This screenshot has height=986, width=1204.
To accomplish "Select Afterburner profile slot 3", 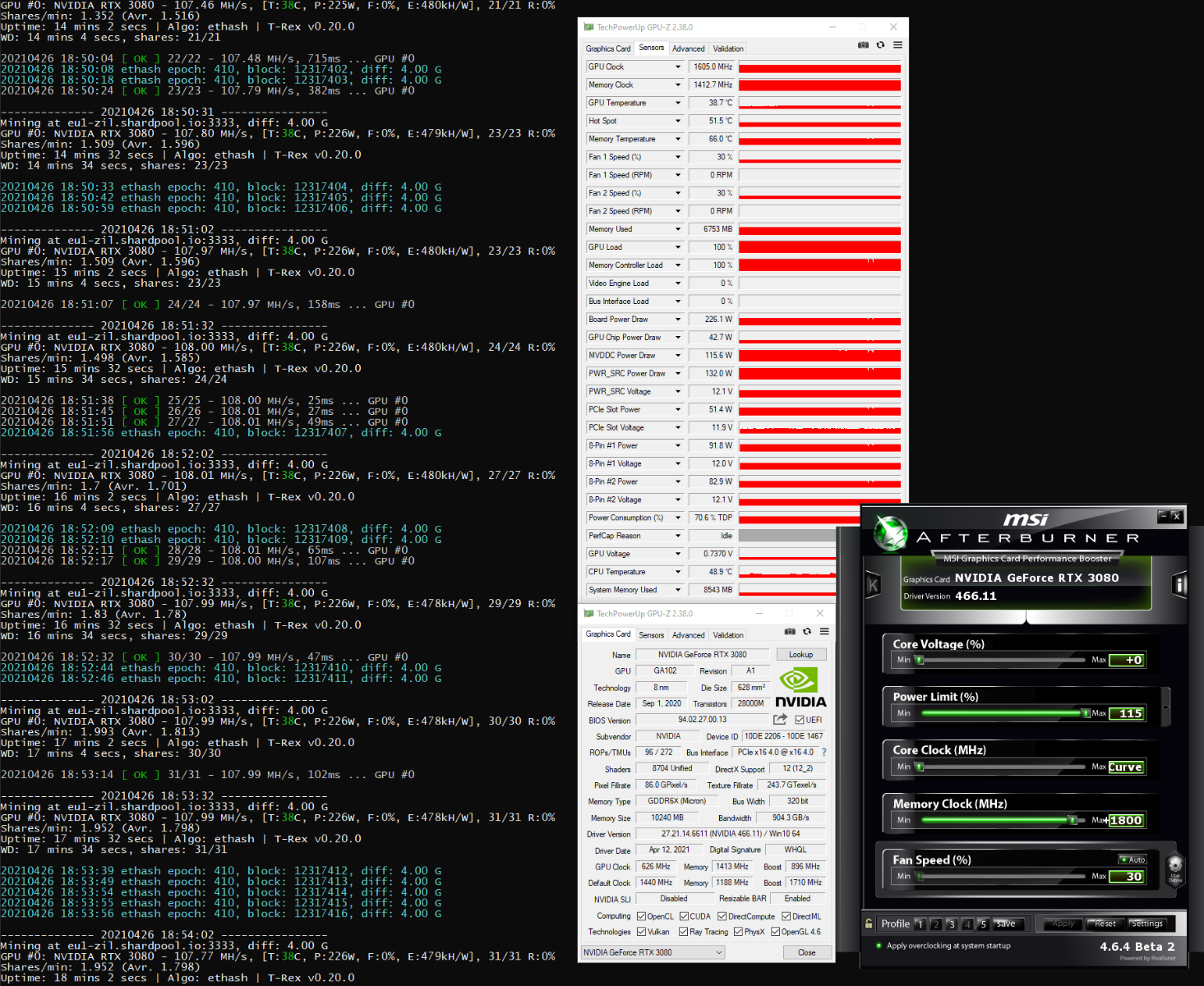I will pyautogui.click(x=952, y=924).
